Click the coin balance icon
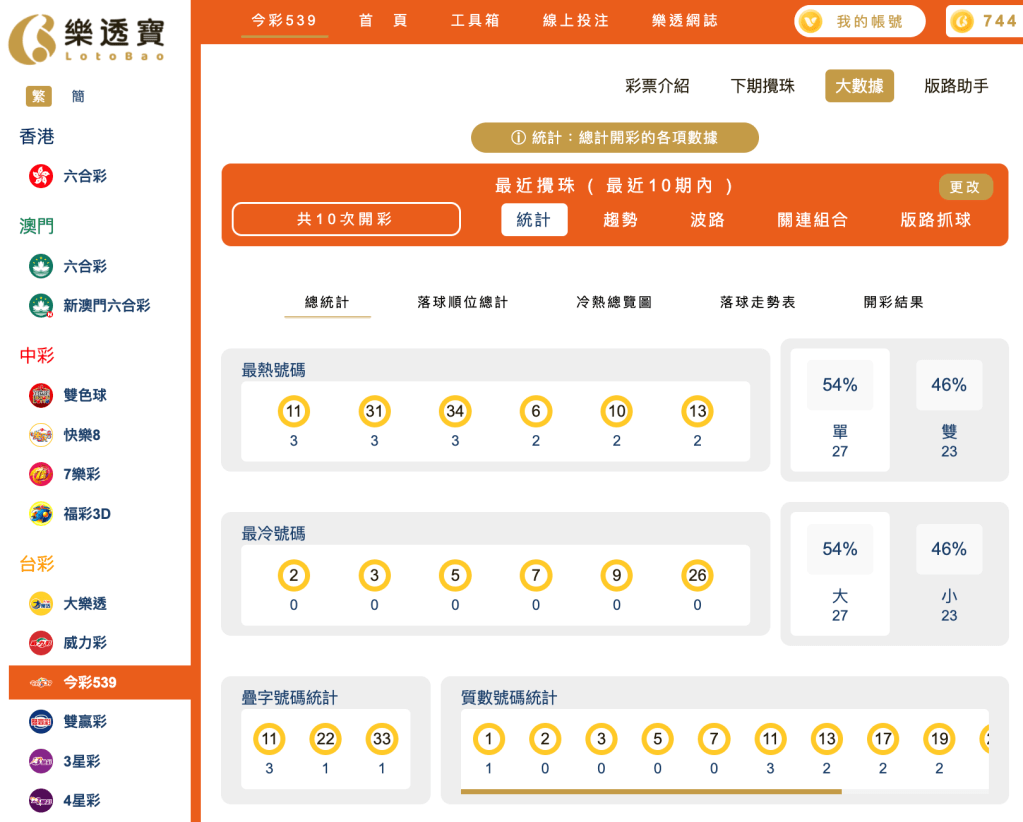The image size is (1023, 822). 962,22
